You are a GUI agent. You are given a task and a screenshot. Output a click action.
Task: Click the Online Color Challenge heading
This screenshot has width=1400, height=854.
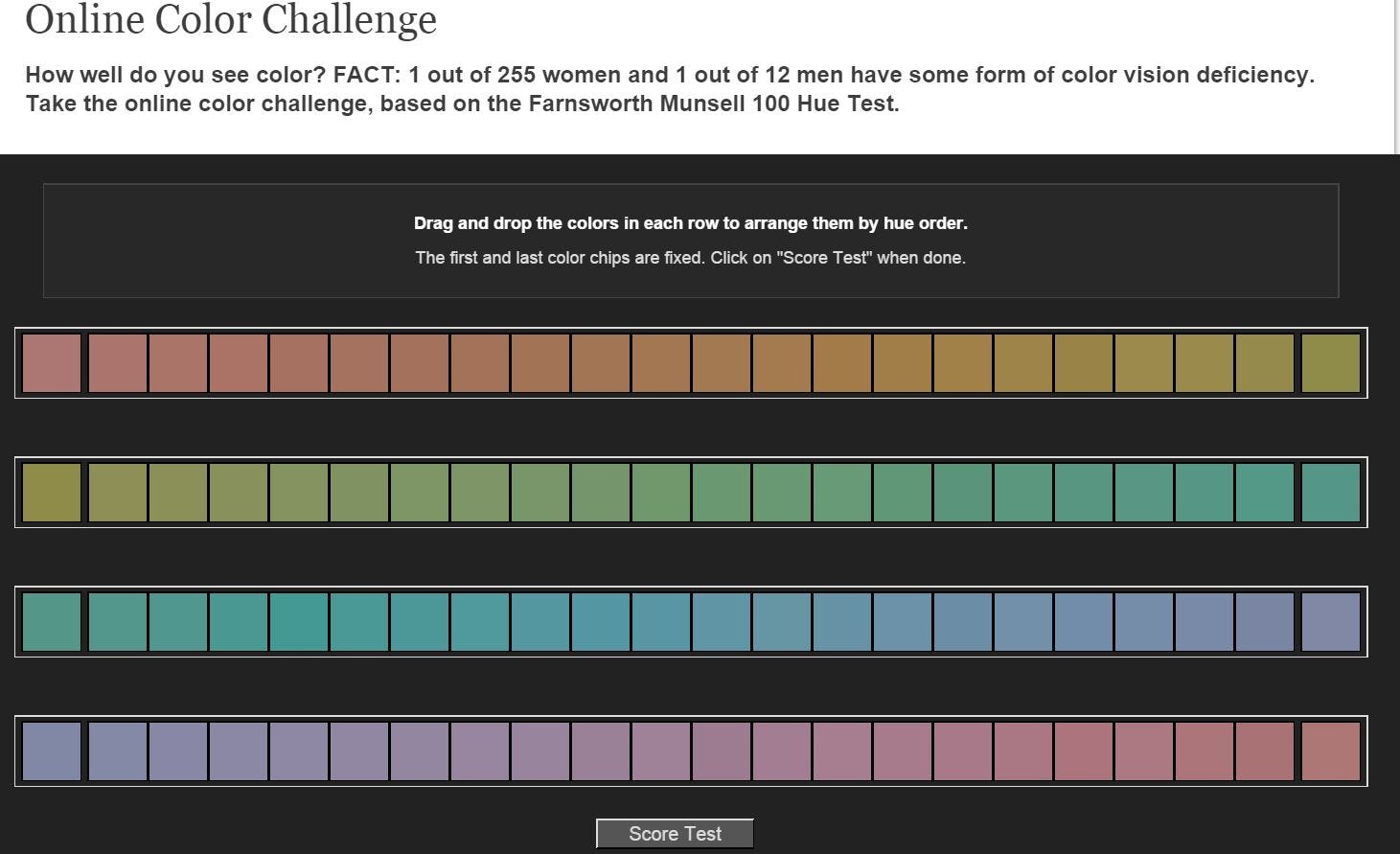pos(230,21)
